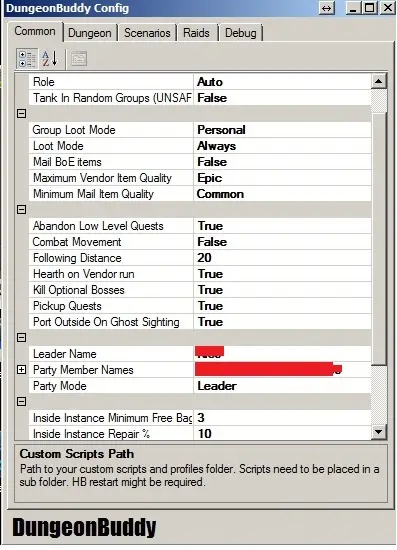
Task: Click the Following Distance value field
Action: 282,258
